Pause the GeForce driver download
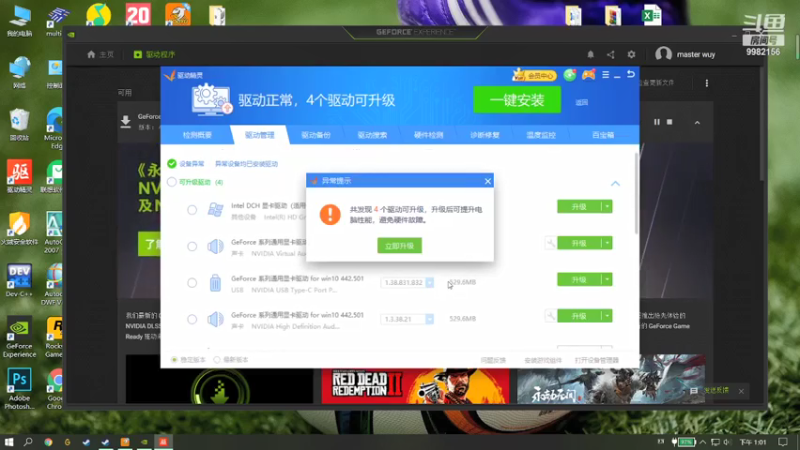This screenshot has height=450, width=800. [657, 122]
